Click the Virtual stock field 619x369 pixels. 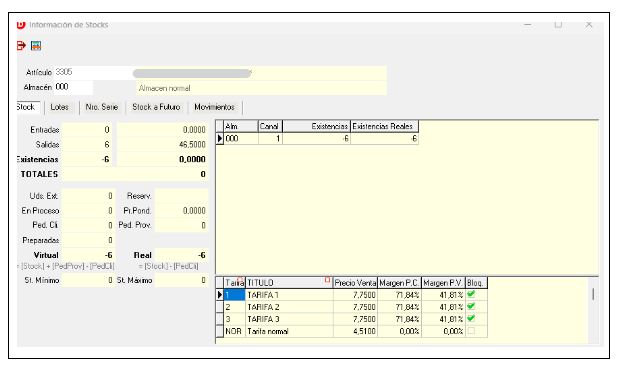click(x=88, y=255)
